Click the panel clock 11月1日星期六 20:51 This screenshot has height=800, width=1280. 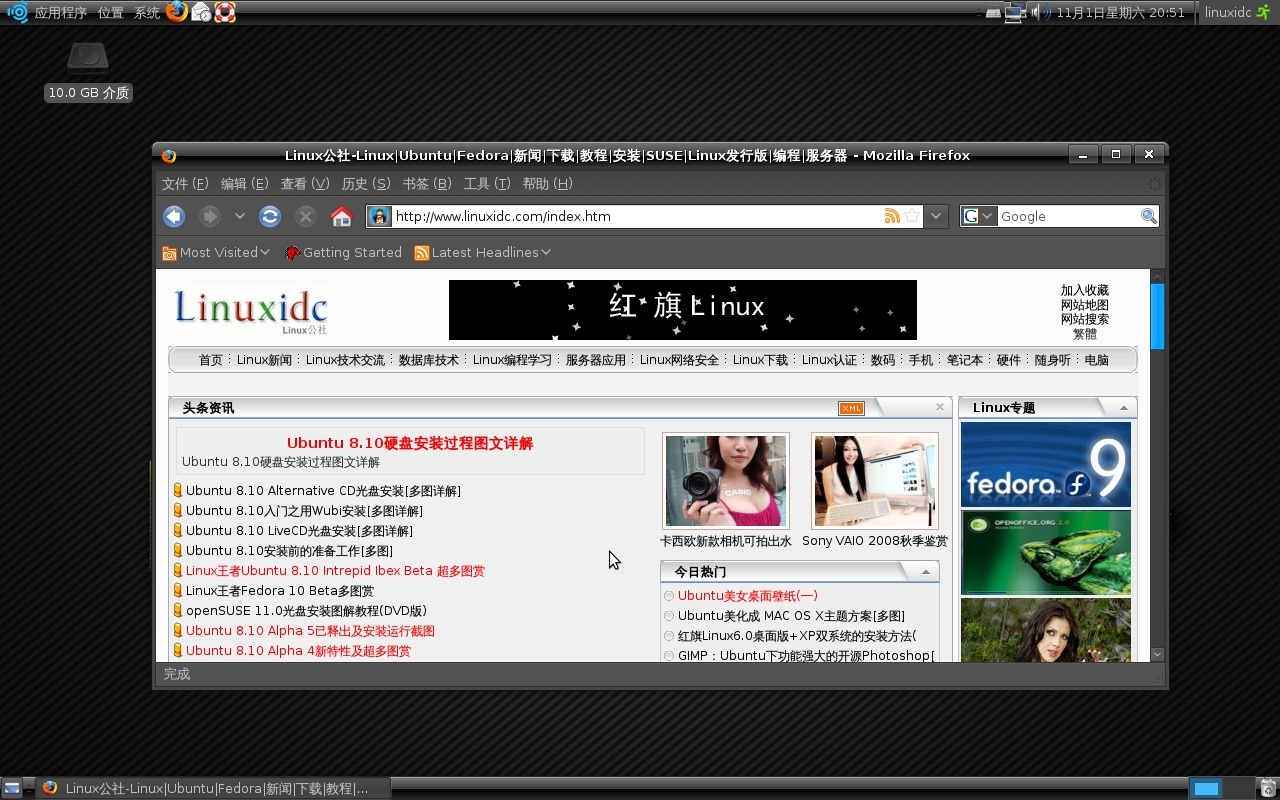1120,13
